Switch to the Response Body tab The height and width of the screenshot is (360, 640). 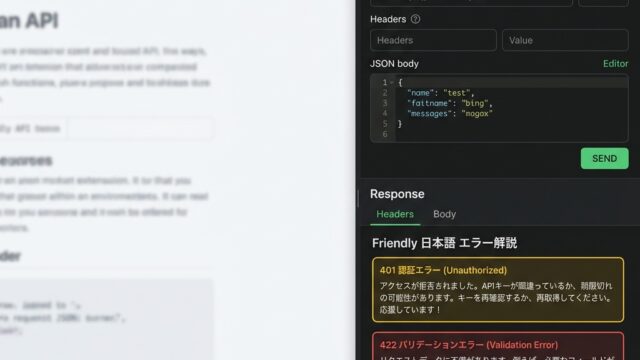point(444,214)
